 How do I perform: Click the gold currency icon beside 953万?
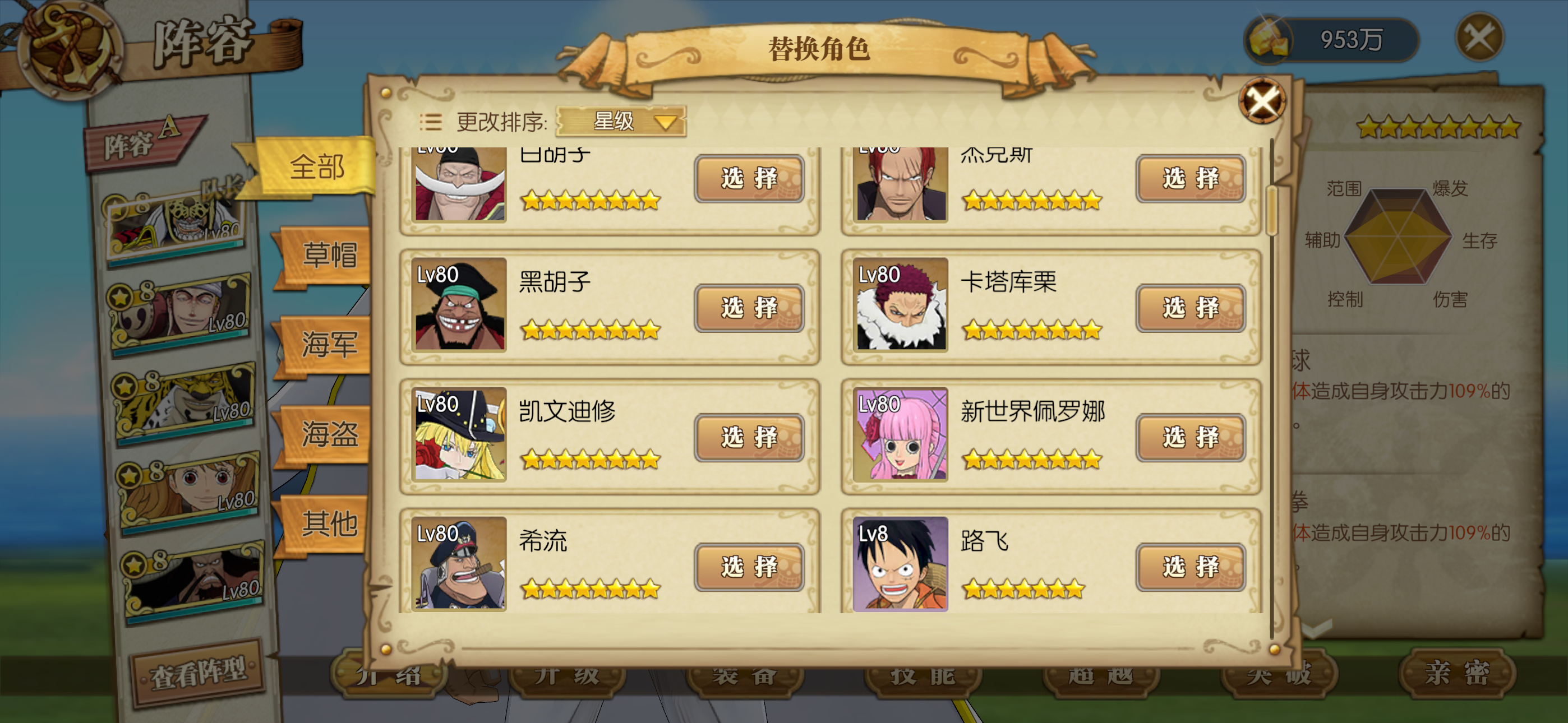click(1269, 40)
